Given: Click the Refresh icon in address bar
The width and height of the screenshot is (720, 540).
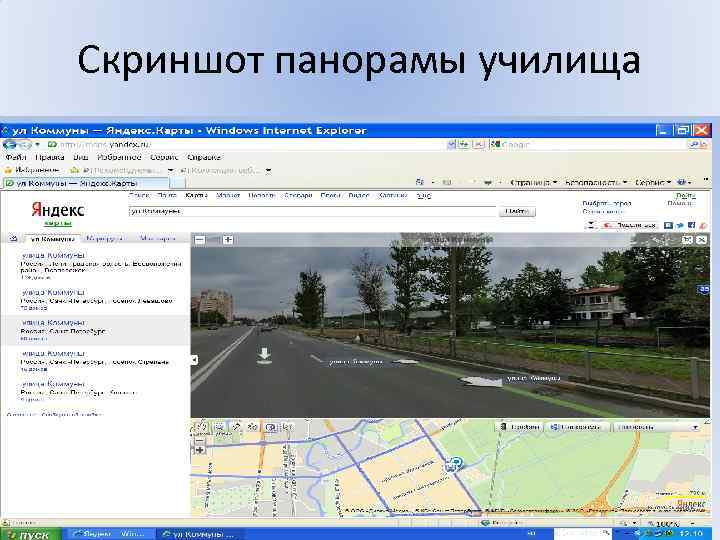Looking at the screenshot, I should [x=464, y=145].
